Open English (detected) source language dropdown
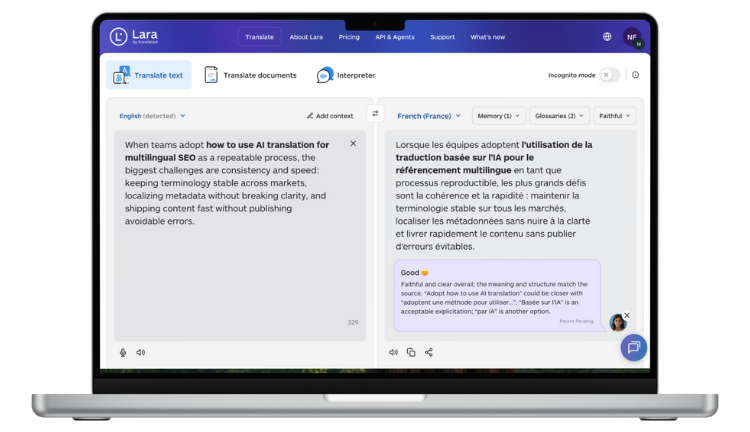750x432 pixels. 152,116
